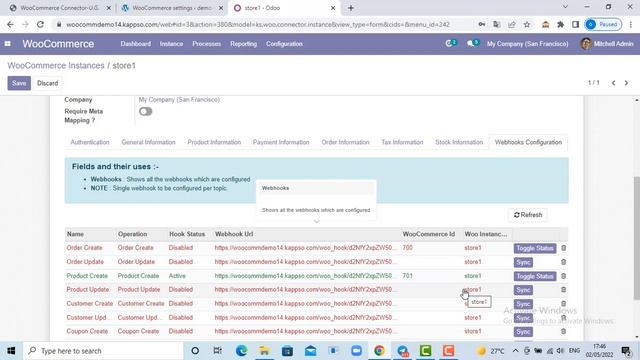Click the Windows taskbar search box

102,351
